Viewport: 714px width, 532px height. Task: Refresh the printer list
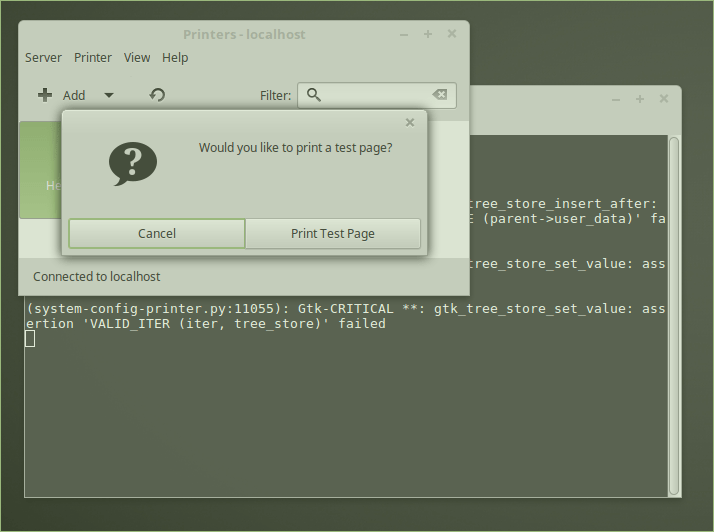point(157,95)
